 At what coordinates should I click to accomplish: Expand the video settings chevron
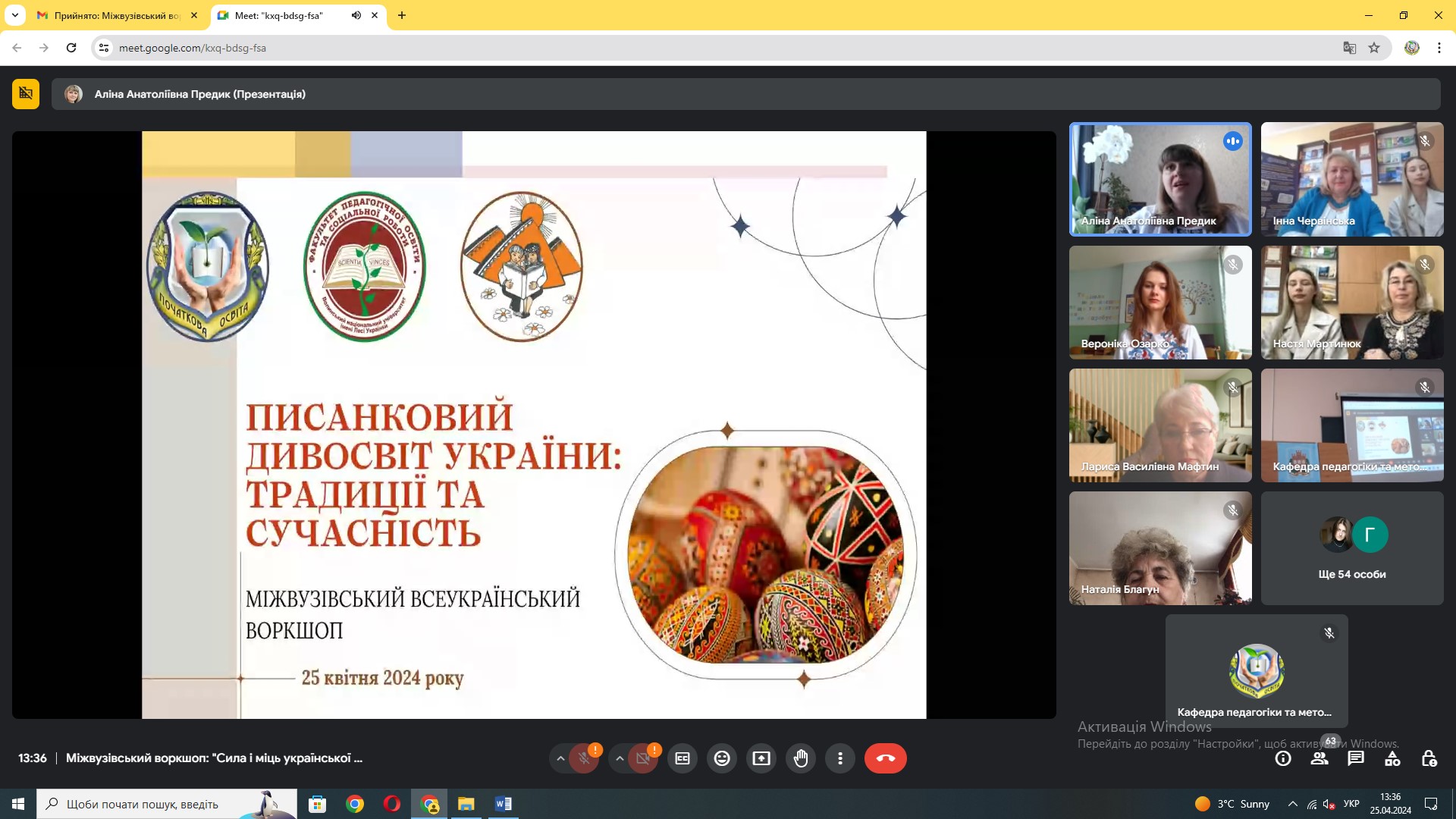click(620, 758)
